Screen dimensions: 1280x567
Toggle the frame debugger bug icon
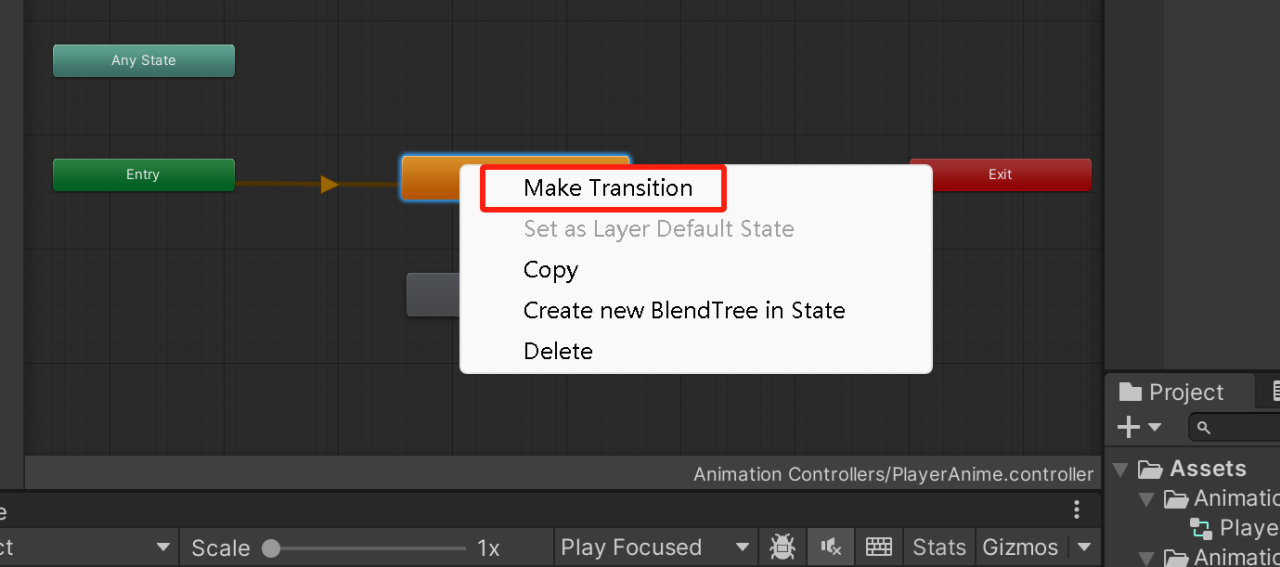[x=782, y=548]
